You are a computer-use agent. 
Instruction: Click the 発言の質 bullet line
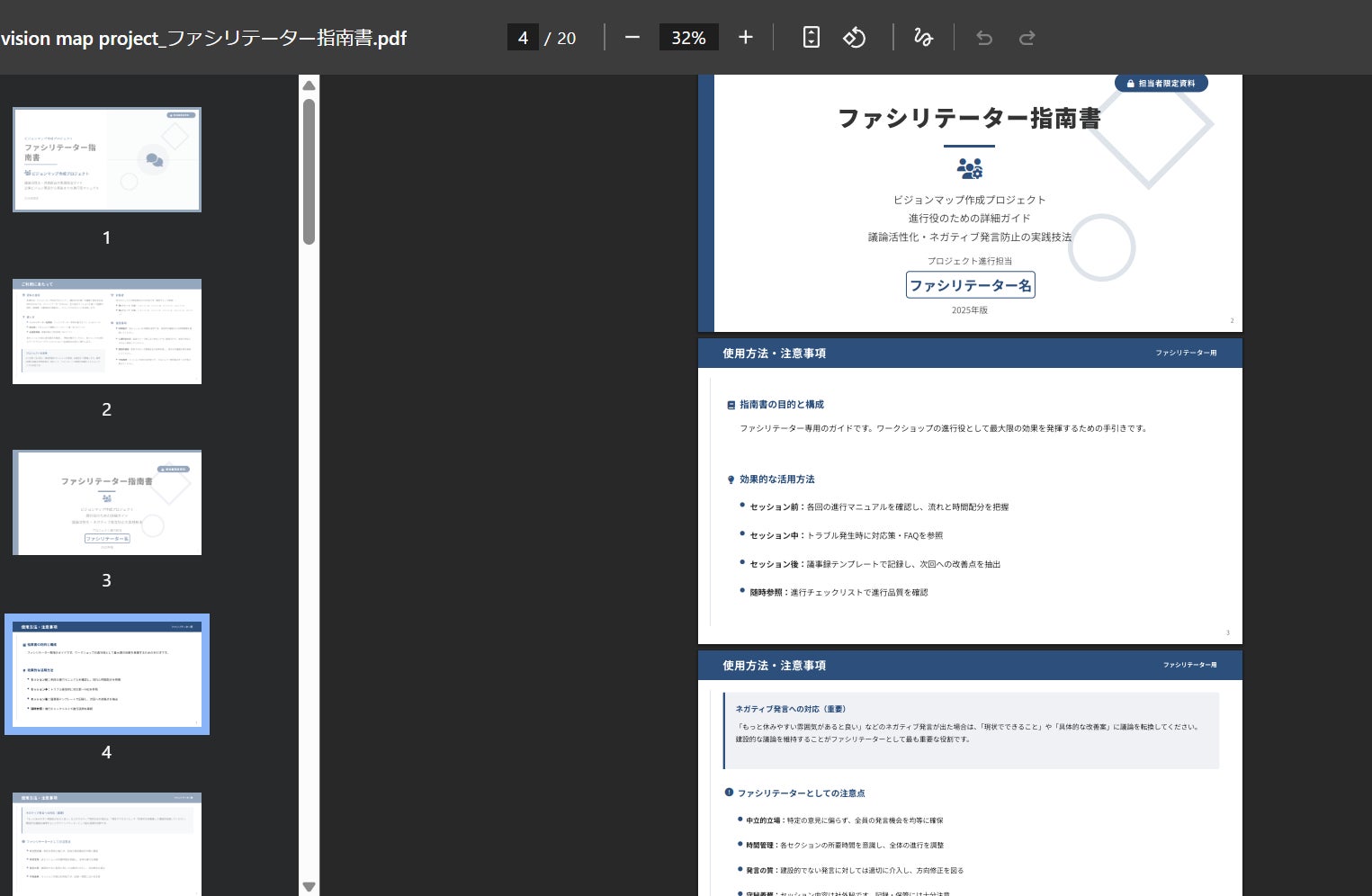(x=854, y=871)
